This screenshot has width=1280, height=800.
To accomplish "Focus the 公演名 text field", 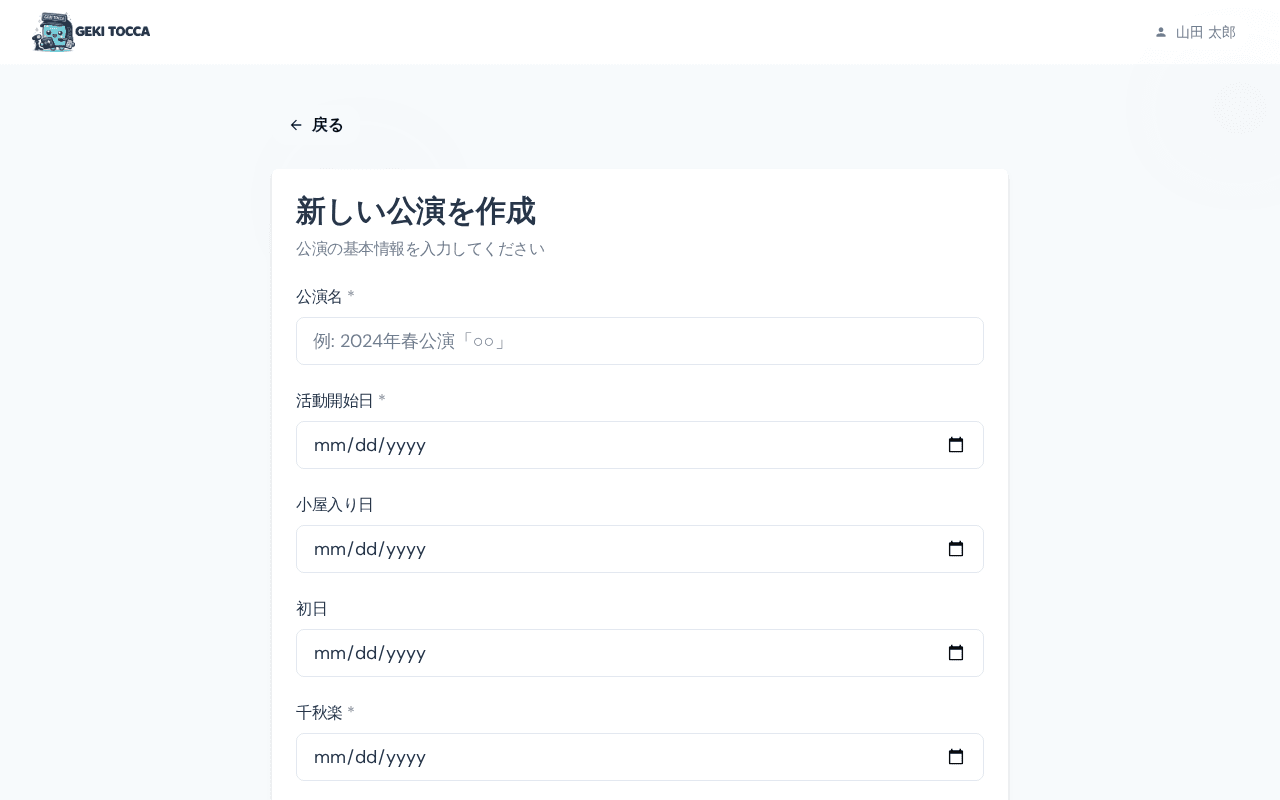I will coord(640,341).
